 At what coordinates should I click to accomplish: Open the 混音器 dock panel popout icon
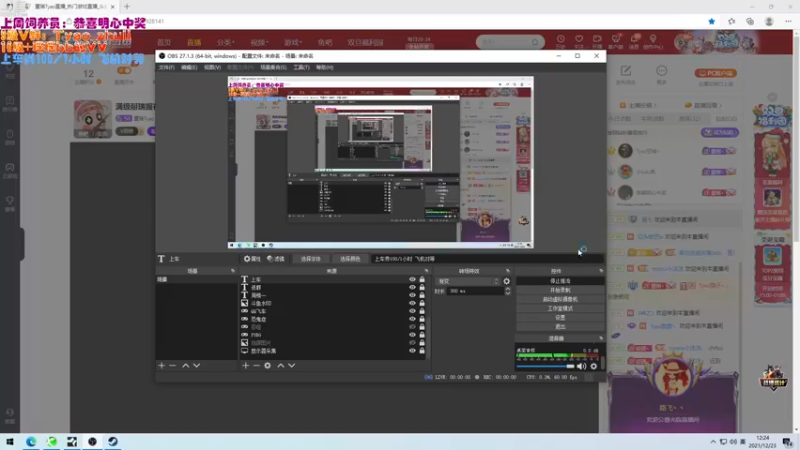(x=601, y=338)
